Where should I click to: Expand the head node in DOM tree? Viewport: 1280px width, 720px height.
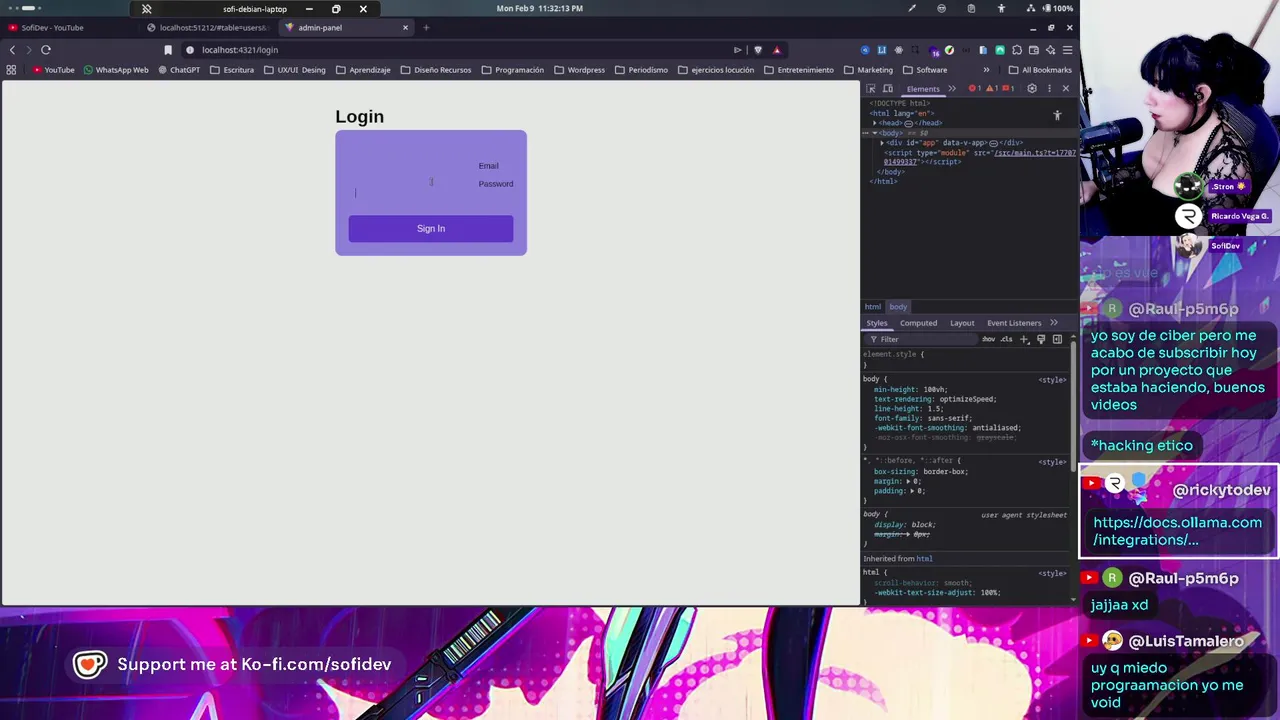click(x=875, y=123)
